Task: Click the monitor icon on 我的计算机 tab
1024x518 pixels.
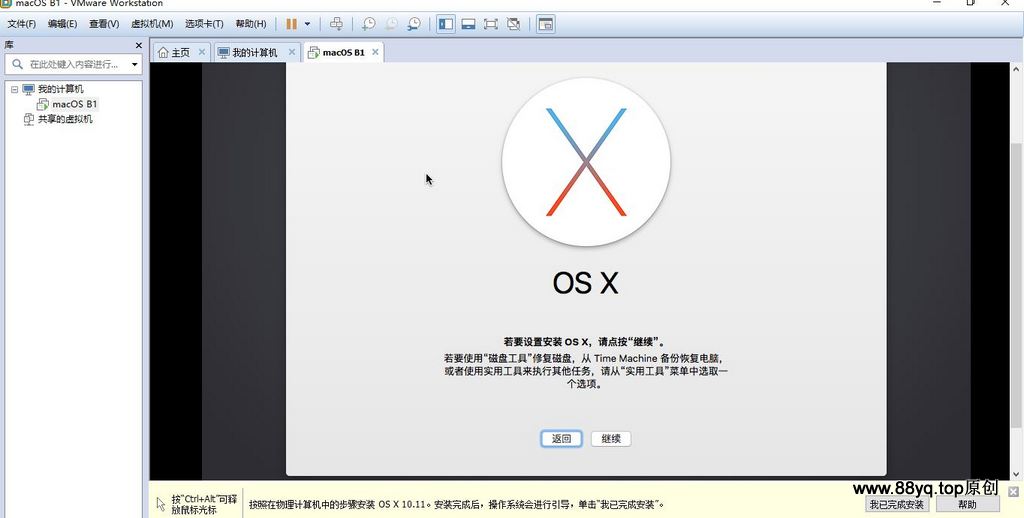Action: [x=224, y=52]
